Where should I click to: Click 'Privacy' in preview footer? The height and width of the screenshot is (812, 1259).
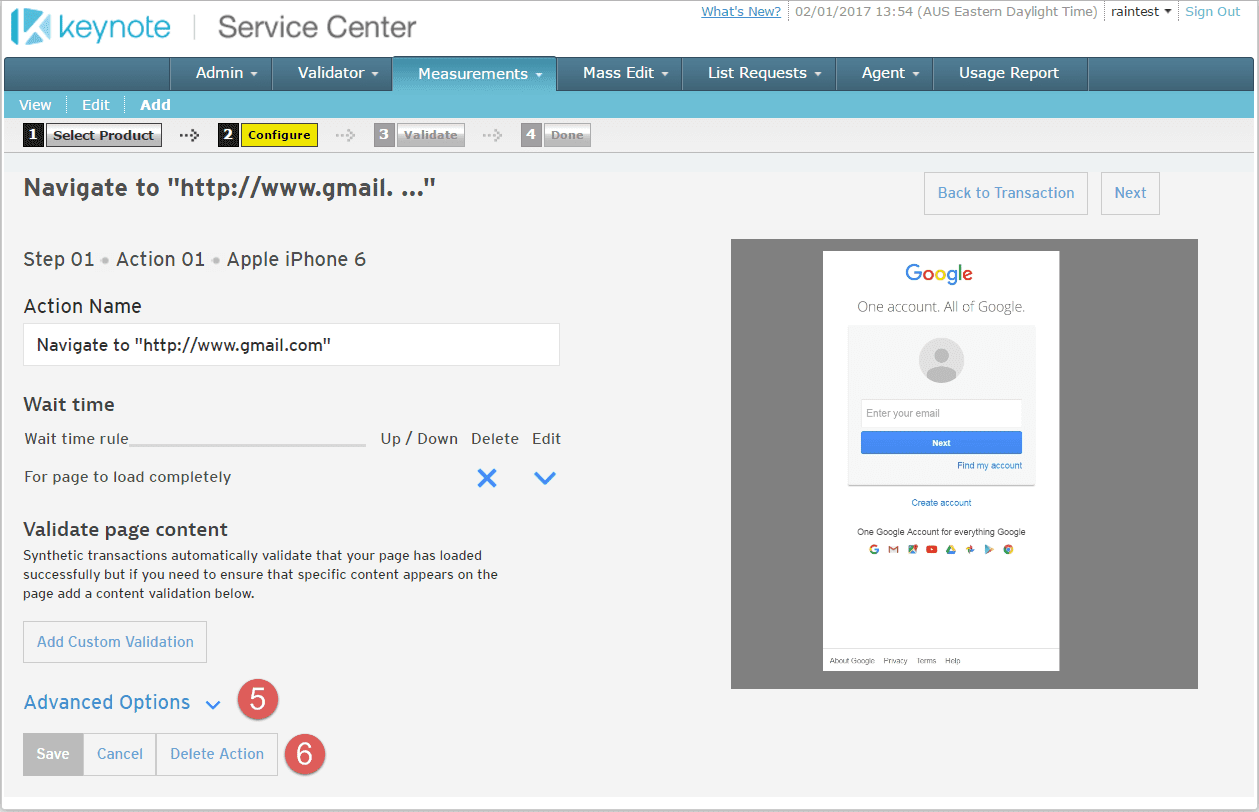point(895,661)
